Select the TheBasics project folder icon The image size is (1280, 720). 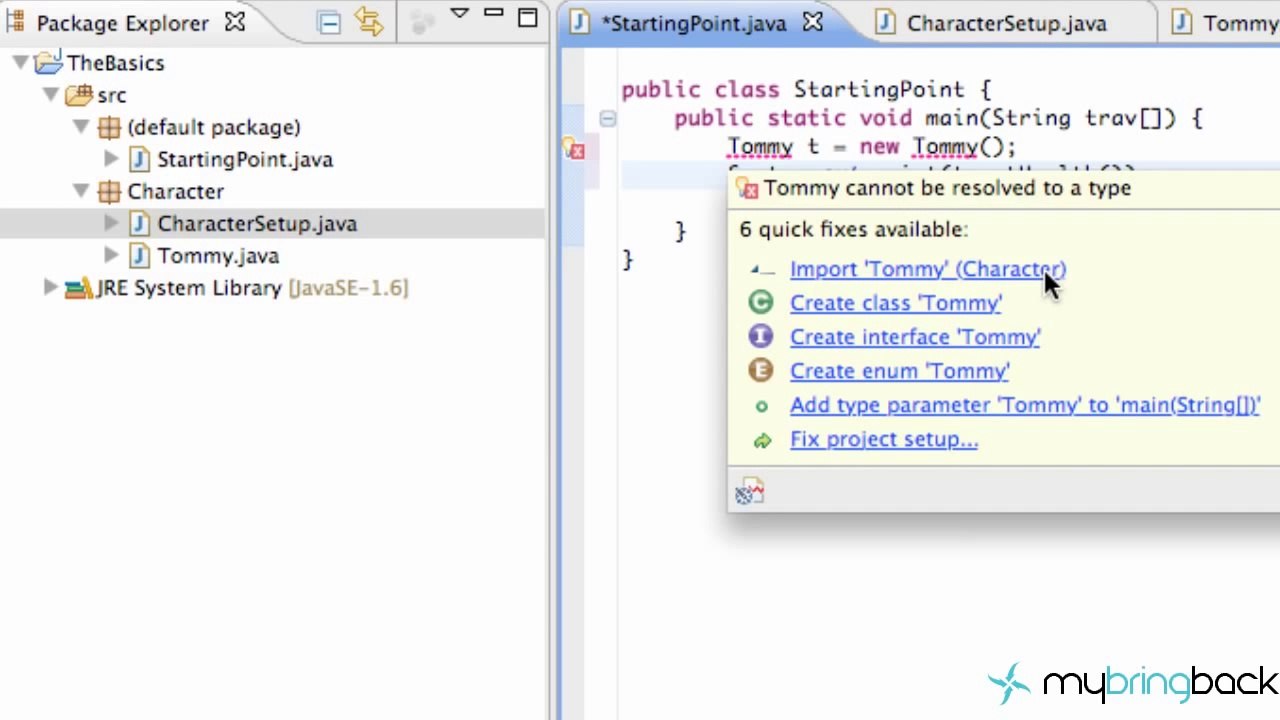click(x=48, y=63)
